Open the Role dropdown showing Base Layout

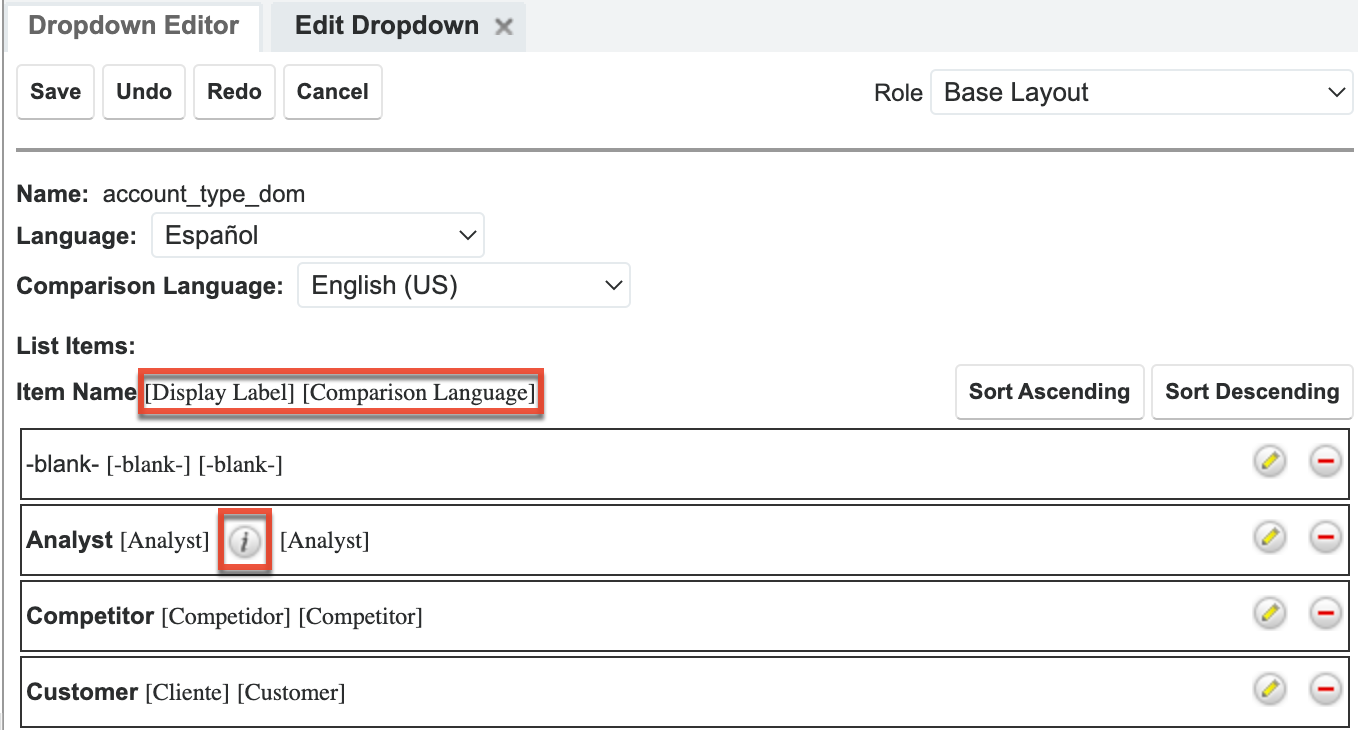click(x=1140, y=92)
